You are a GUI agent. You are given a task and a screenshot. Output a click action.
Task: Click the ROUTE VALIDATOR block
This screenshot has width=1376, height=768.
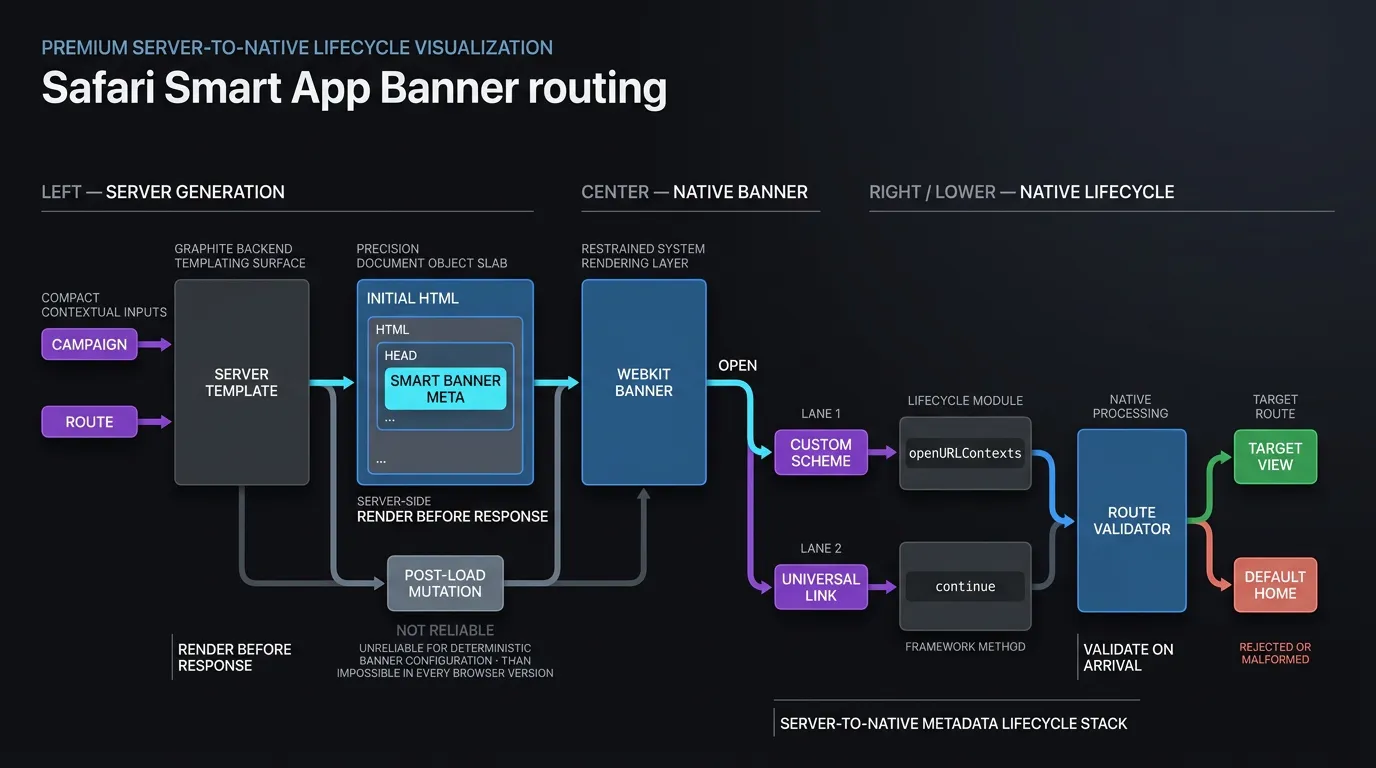(x=1132, y=520)
